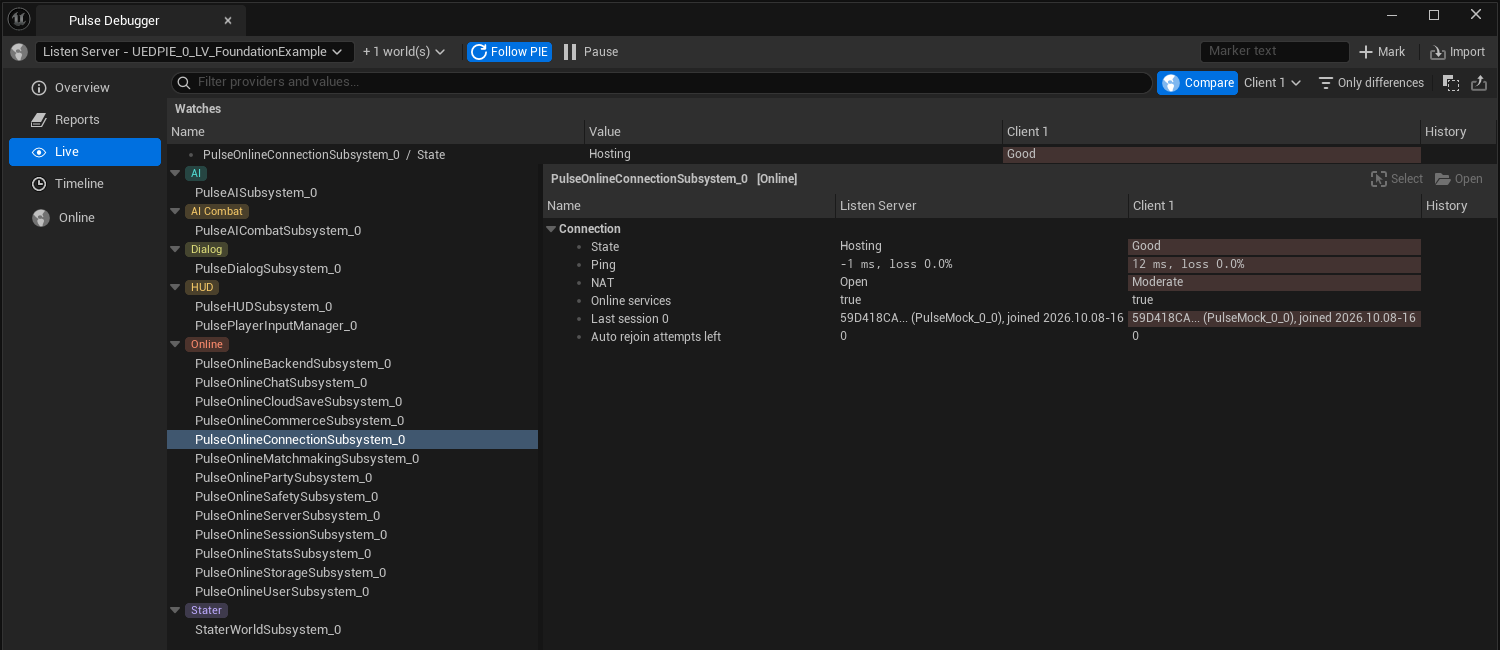Select the Live page in sidebar
Image resolution: width=1500 pixels, height=650 pixels.
85,152
